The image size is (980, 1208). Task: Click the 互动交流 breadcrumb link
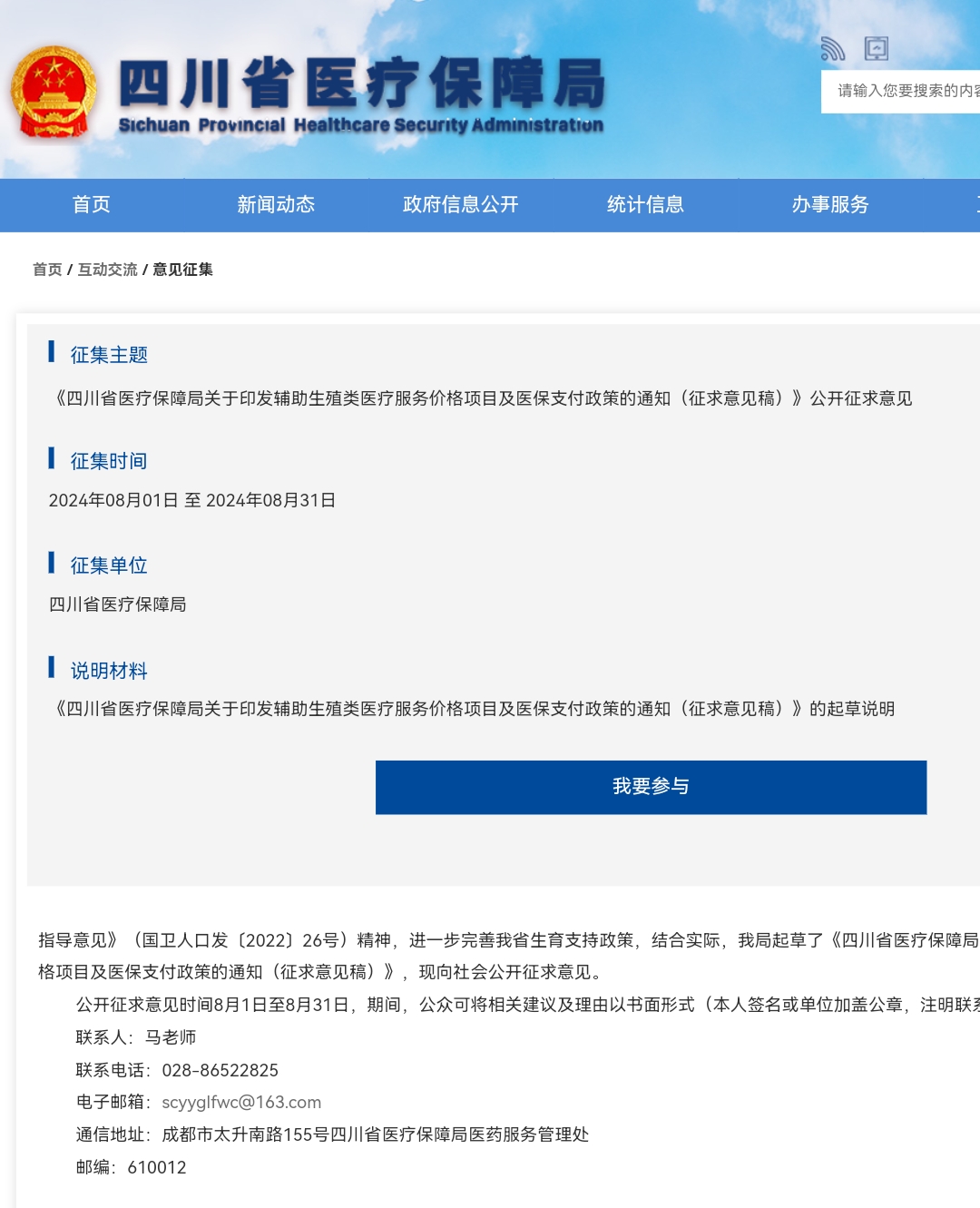tap(107, 270)
